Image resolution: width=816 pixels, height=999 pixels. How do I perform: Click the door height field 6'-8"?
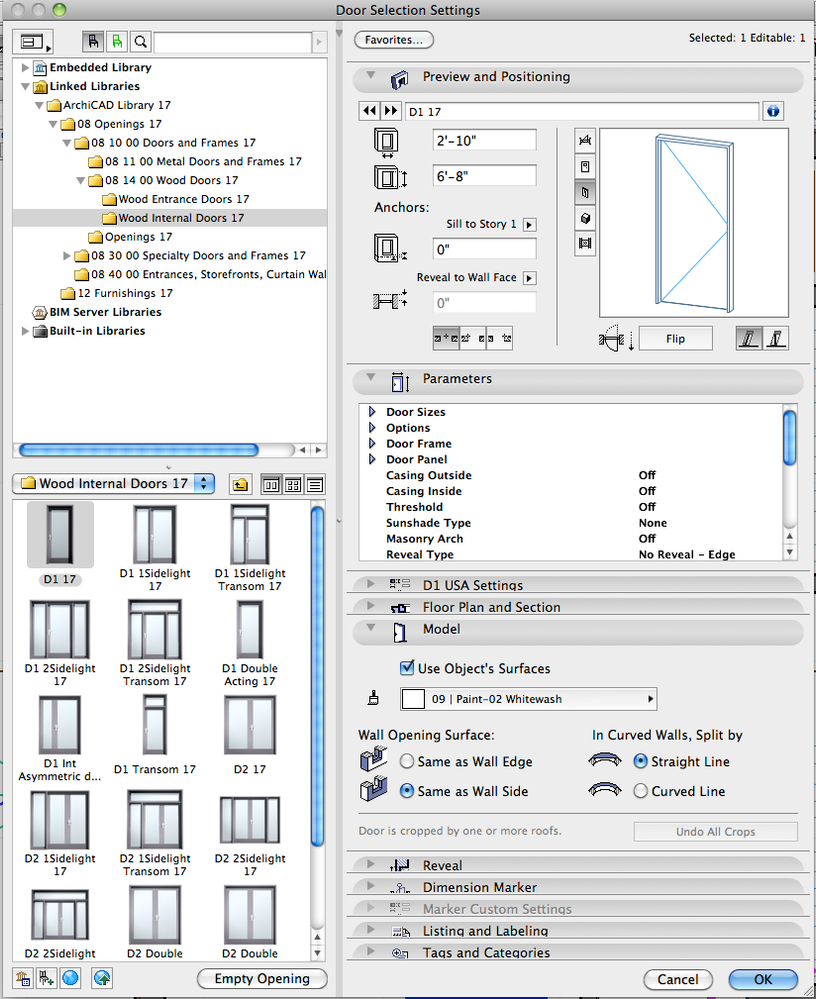(484, 176)
